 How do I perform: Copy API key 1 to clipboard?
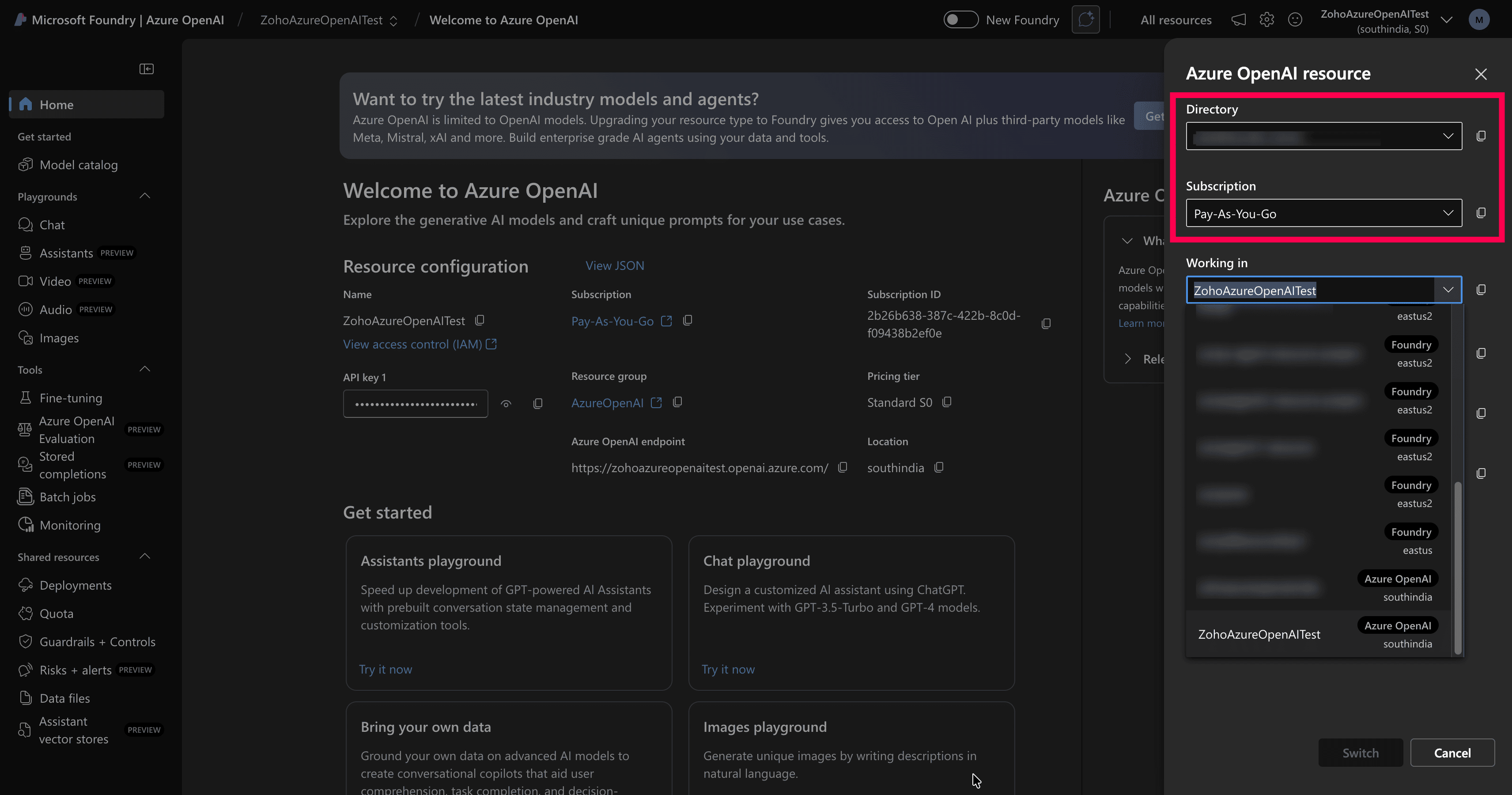pyautogui.click(x=538, y=404)
